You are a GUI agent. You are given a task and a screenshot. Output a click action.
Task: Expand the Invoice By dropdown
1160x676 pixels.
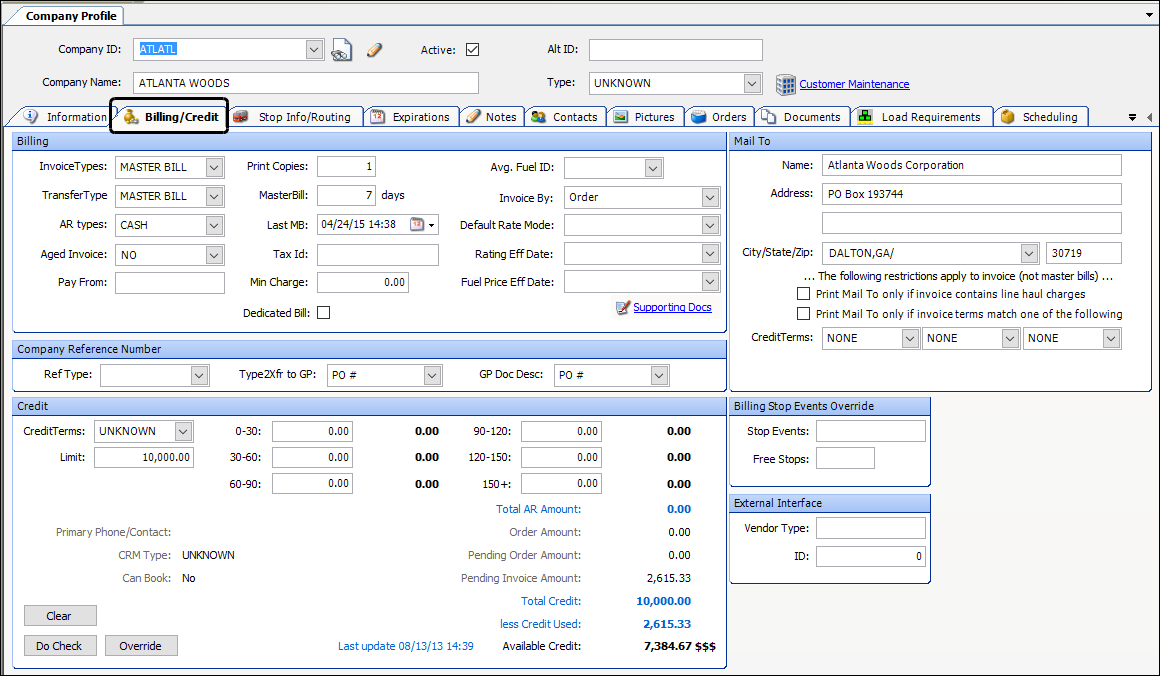(x=710, y=198)
